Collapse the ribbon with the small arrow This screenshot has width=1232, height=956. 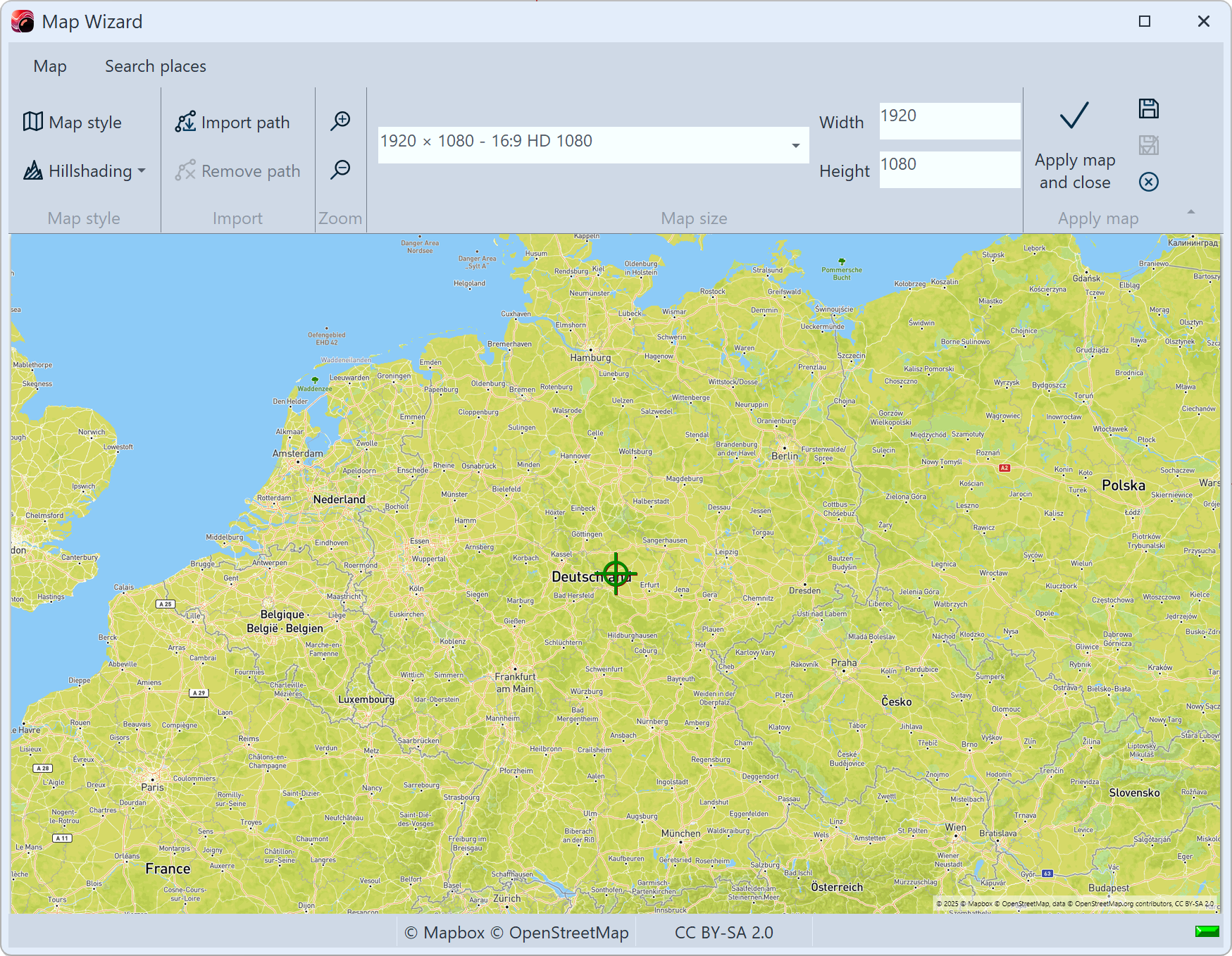tap(1190, 211)
